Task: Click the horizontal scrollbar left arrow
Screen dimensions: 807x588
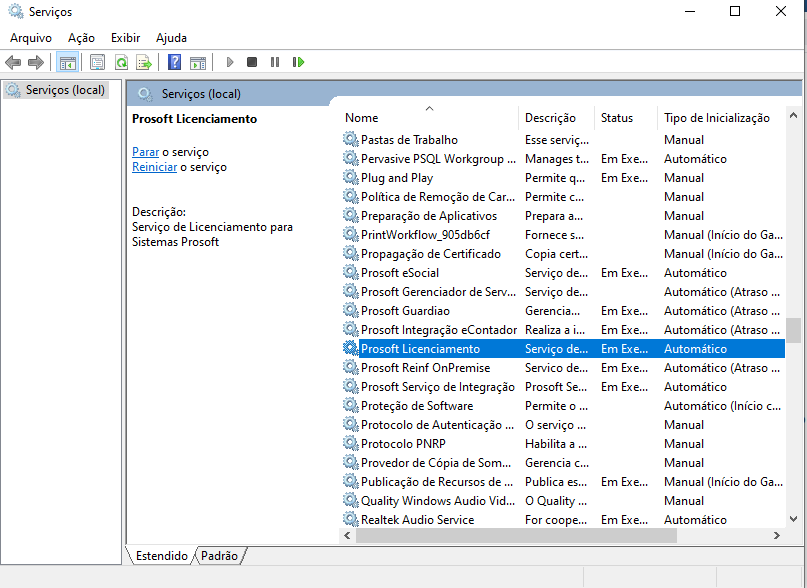Action: pyautogui.click(x=347, y=535)
